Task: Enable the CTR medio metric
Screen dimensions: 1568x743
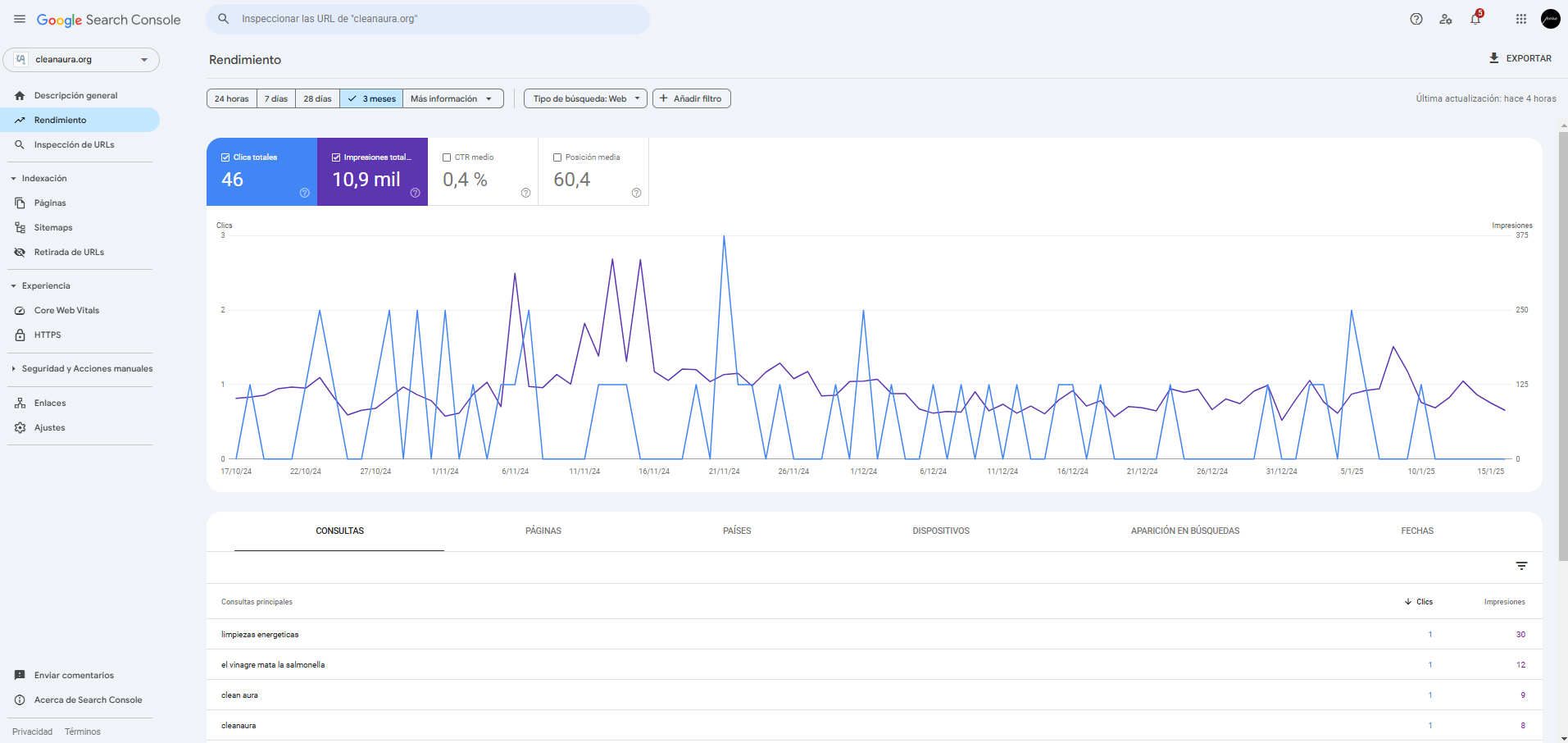Action: (x=447, y=157)
